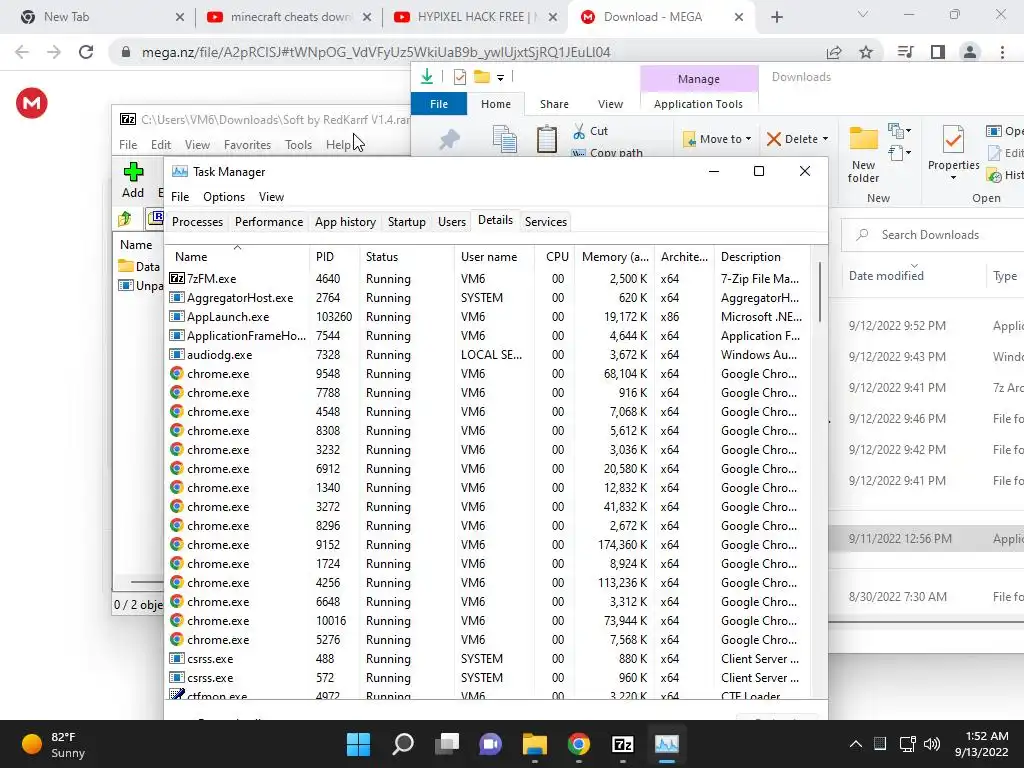Select the AppLaunch.exe process row
Screen dimensions: 1024x768
click(487, 317)
